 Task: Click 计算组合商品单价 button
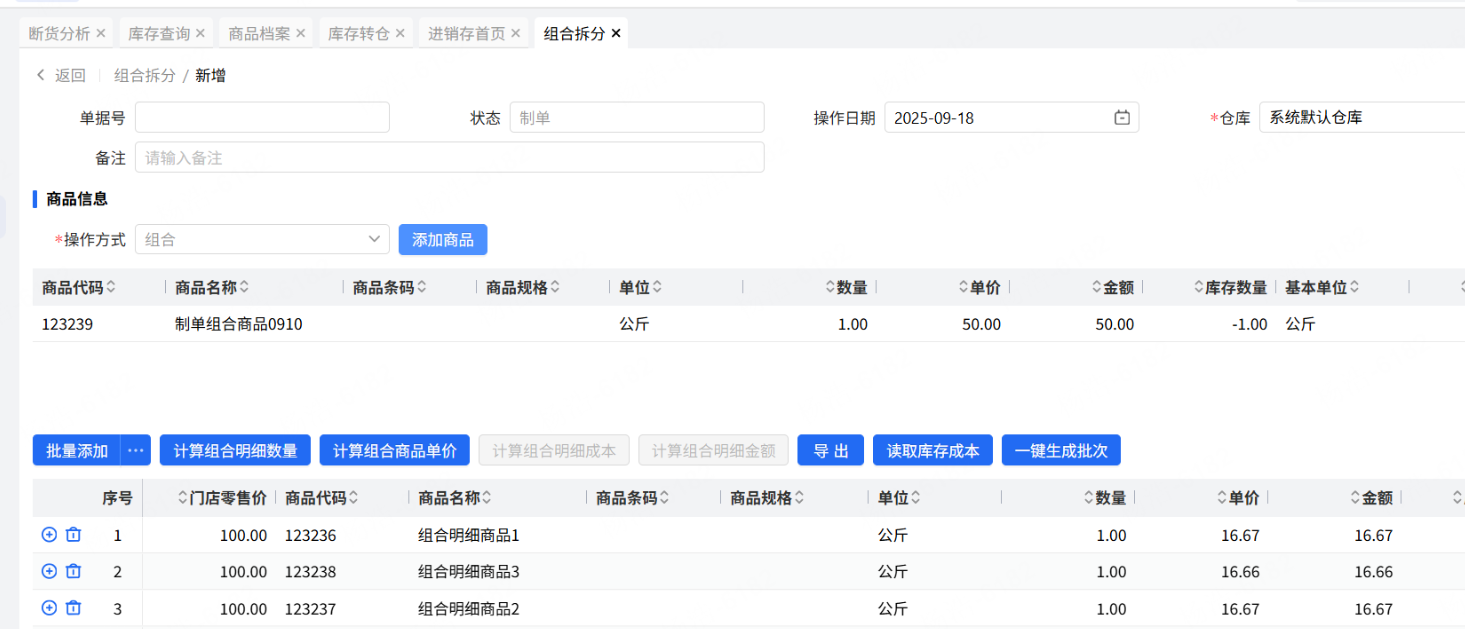click(x=395, y=450)
